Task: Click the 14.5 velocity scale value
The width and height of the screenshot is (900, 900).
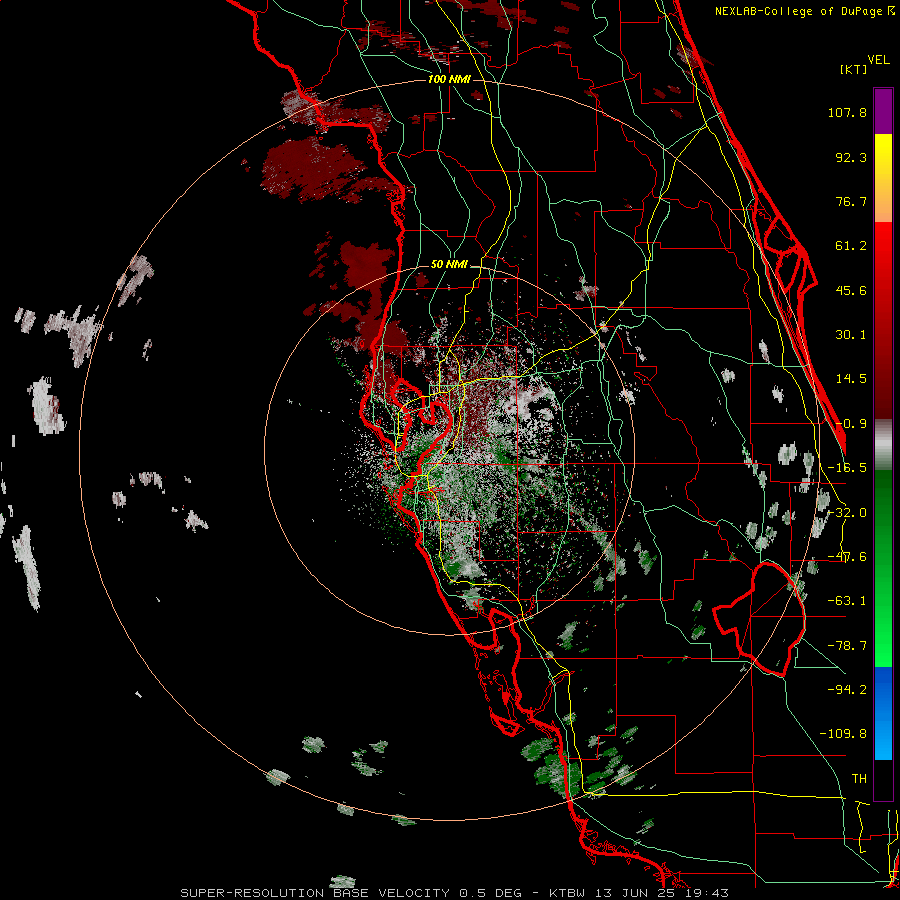Action: pyautogui.click(x=851, y=379)
